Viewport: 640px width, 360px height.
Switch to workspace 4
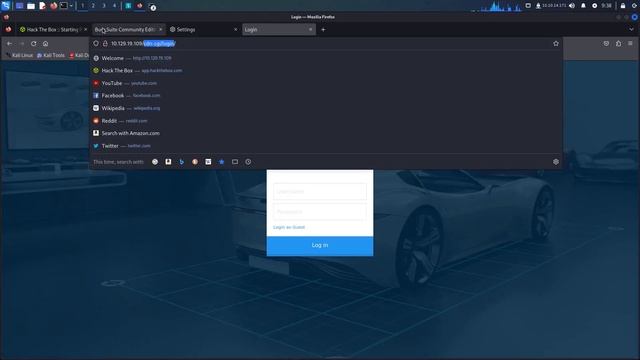pos(114,6)
